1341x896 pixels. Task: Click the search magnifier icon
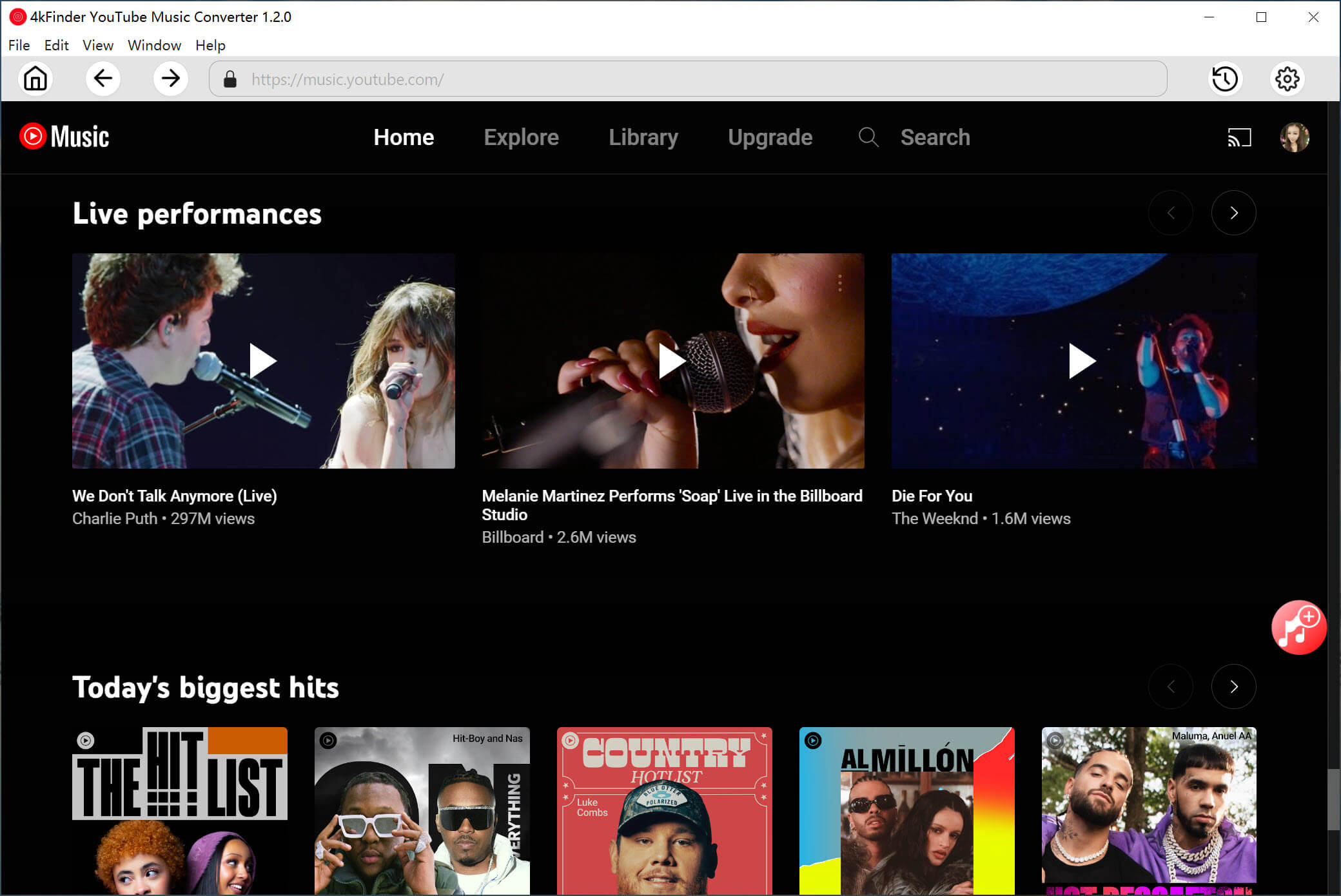tap(868, 137)
